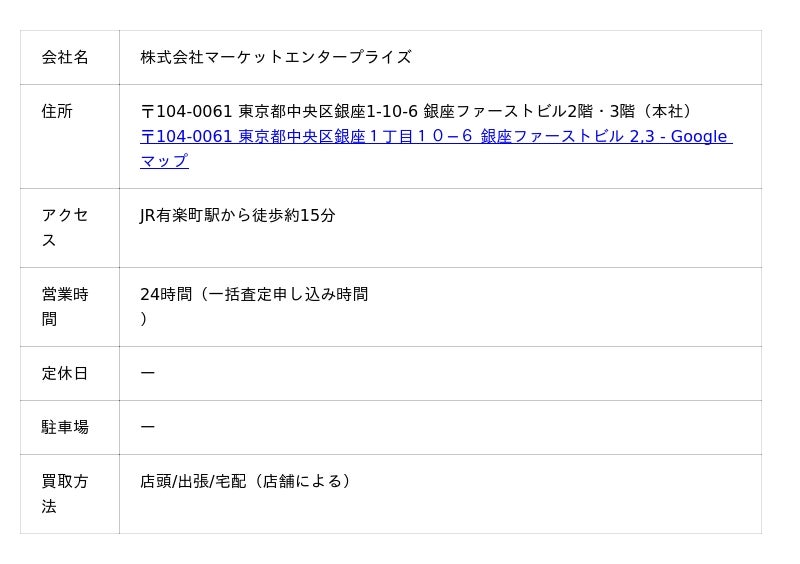Click the （本社） text after the address

(x=665, y=111)
